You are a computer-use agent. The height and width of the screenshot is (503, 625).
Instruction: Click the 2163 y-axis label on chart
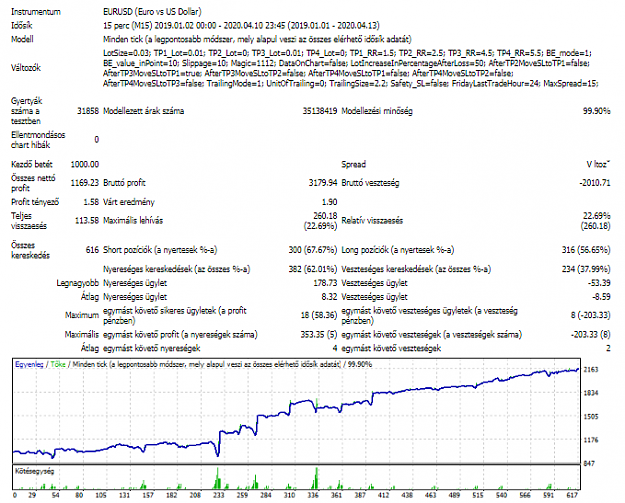(591, 369)
